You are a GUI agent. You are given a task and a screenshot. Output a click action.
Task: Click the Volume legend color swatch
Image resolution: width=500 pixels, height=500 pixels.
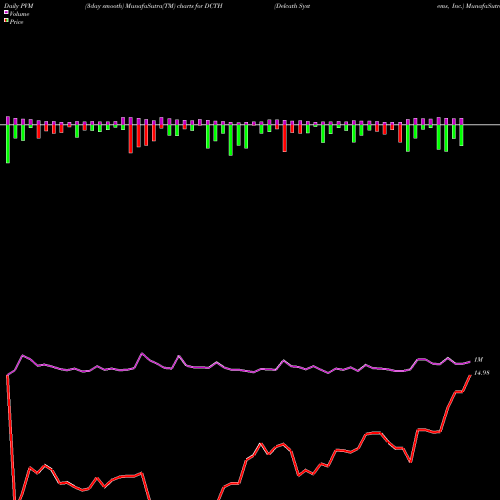tap(6, 12)
